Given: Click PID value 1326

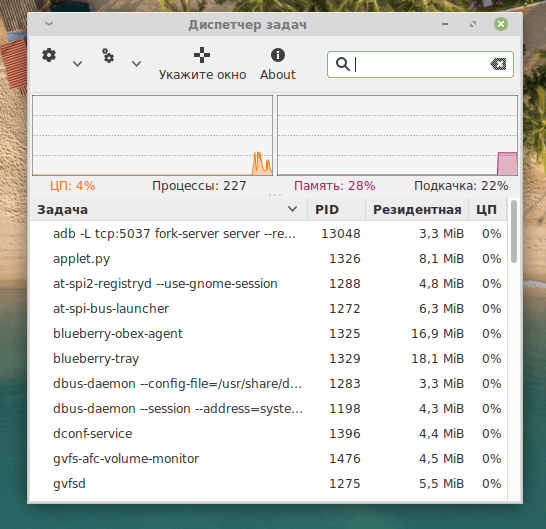Looking at the screenshot, I should [x=345, y=259].
